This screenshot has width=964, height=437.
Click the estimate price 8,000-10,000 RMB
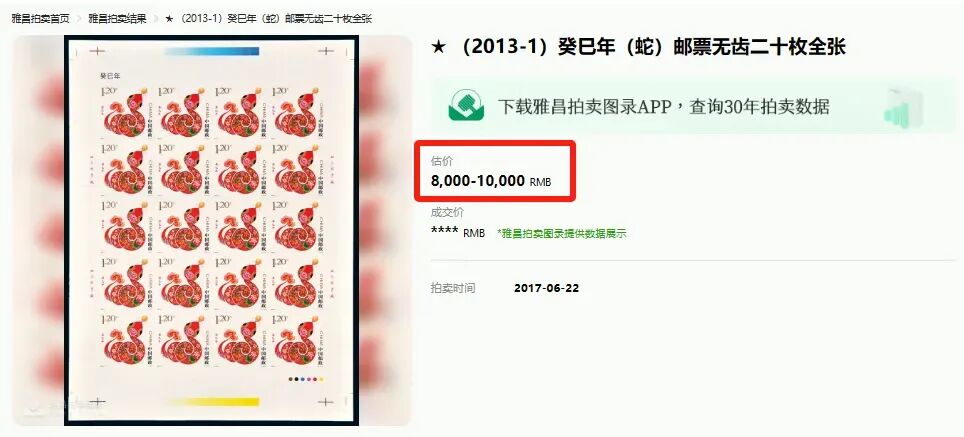pos(491,181)
